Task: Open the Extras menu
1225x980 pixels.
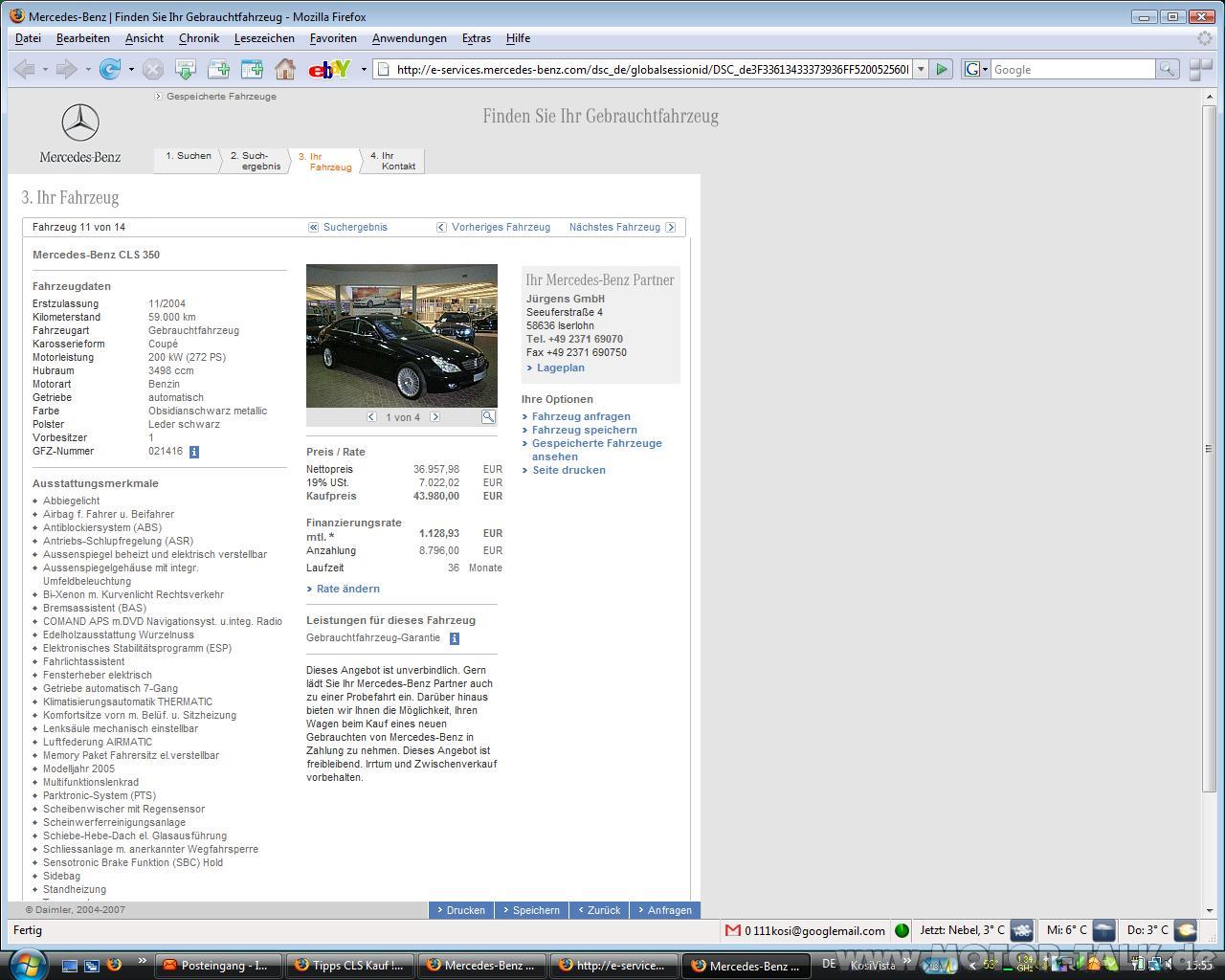Action: pos(477,38)
